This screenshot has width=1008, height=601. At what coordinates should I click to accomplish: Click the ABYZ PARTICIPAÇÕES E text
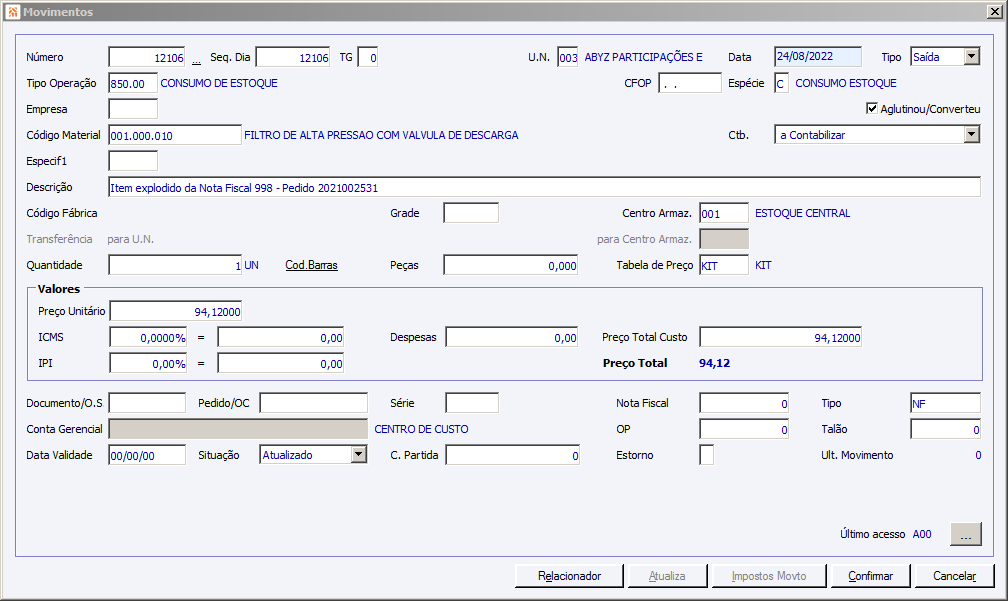point(644,57)
